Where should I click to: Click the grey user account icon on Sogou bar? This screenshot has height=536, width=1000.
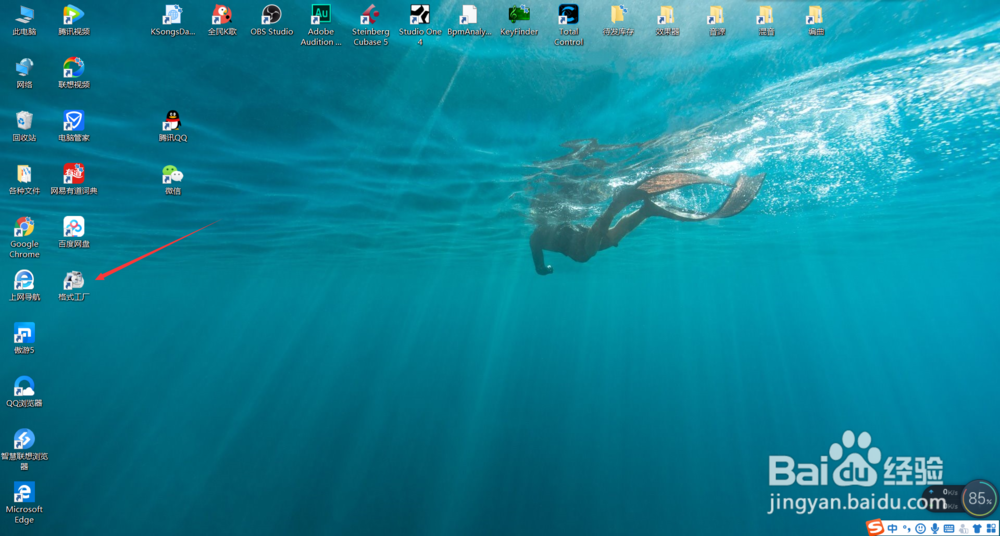[x=963, y=528]
